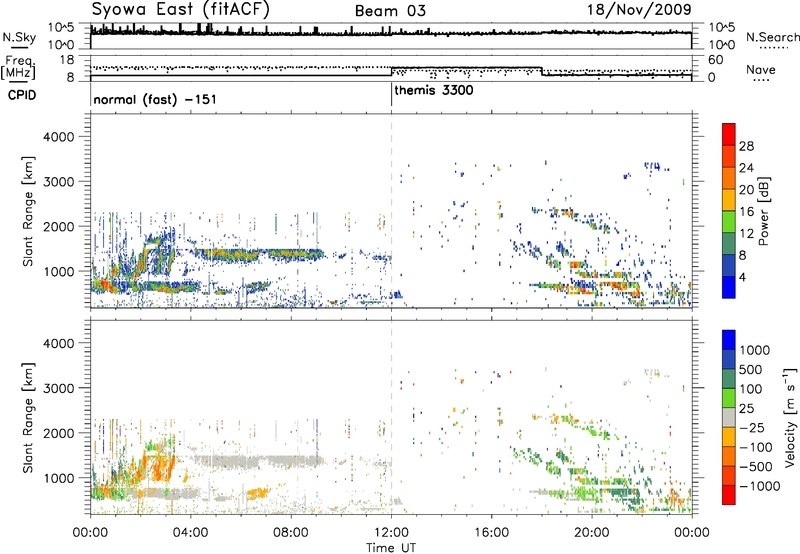Click the 2000 tick in the power panel

click(58, 226)
